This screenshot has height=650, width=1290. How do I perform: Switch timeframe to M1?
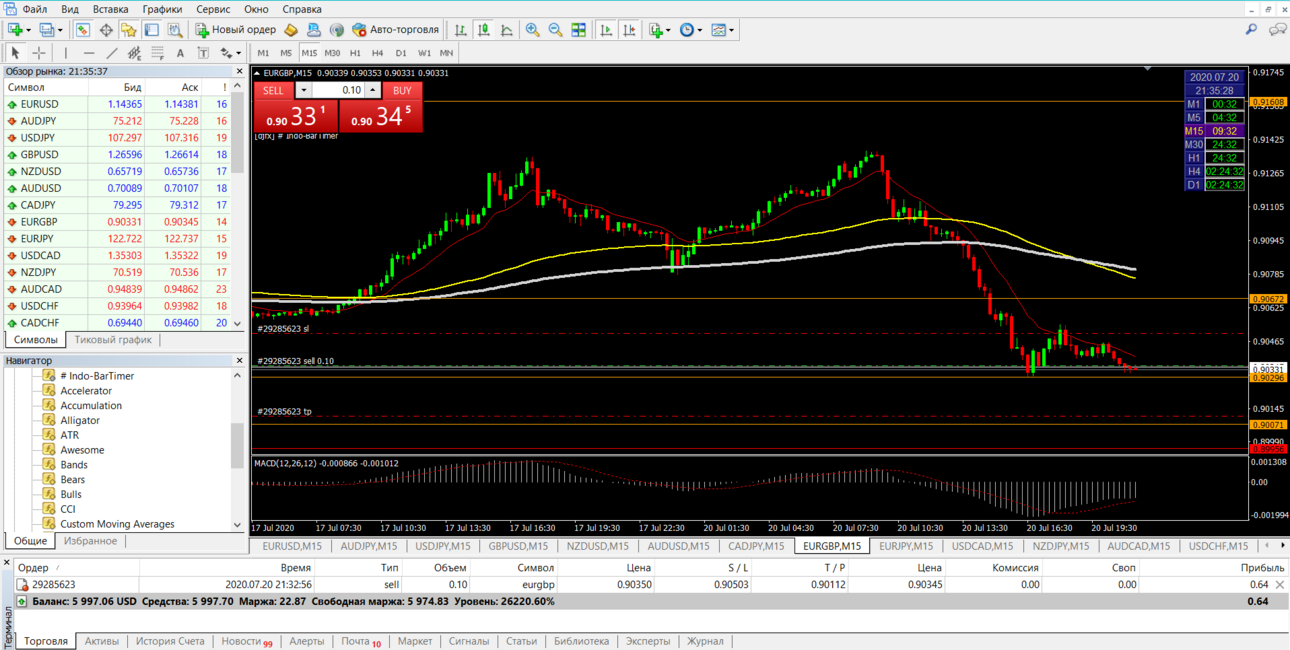[x=263, y=53]
